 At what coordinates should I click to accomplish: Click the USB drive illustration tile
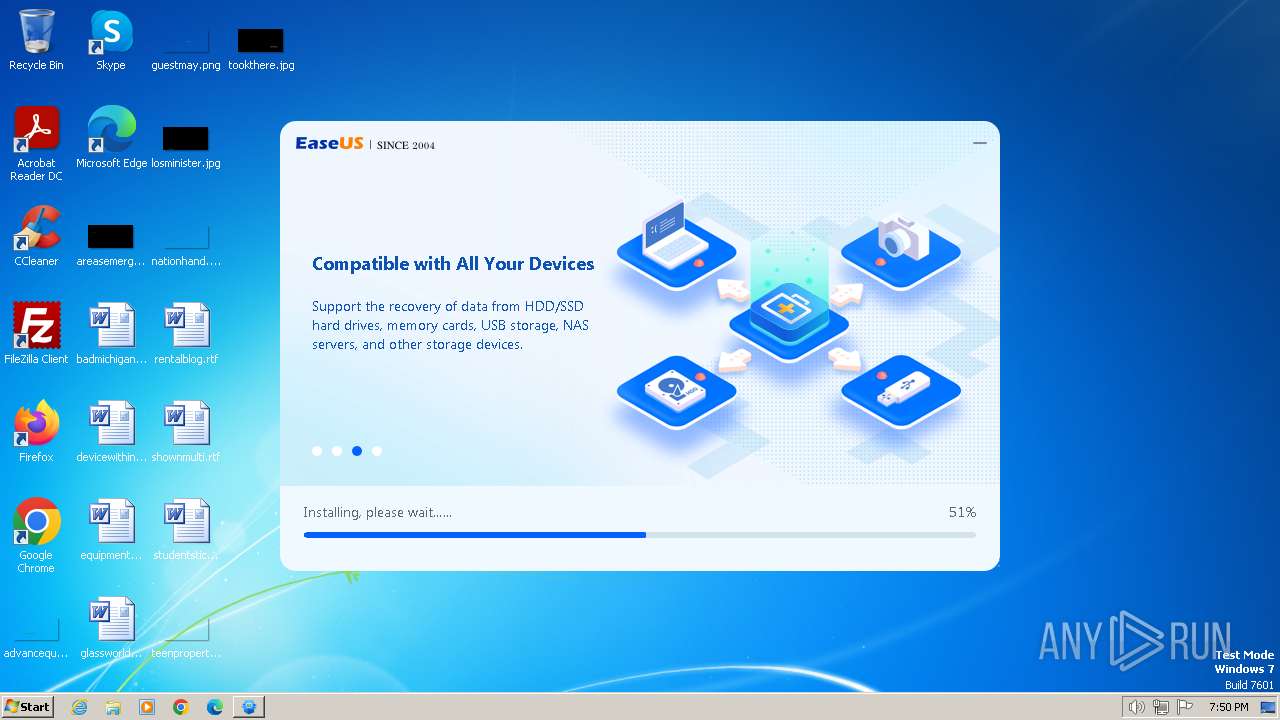point(901,391)
